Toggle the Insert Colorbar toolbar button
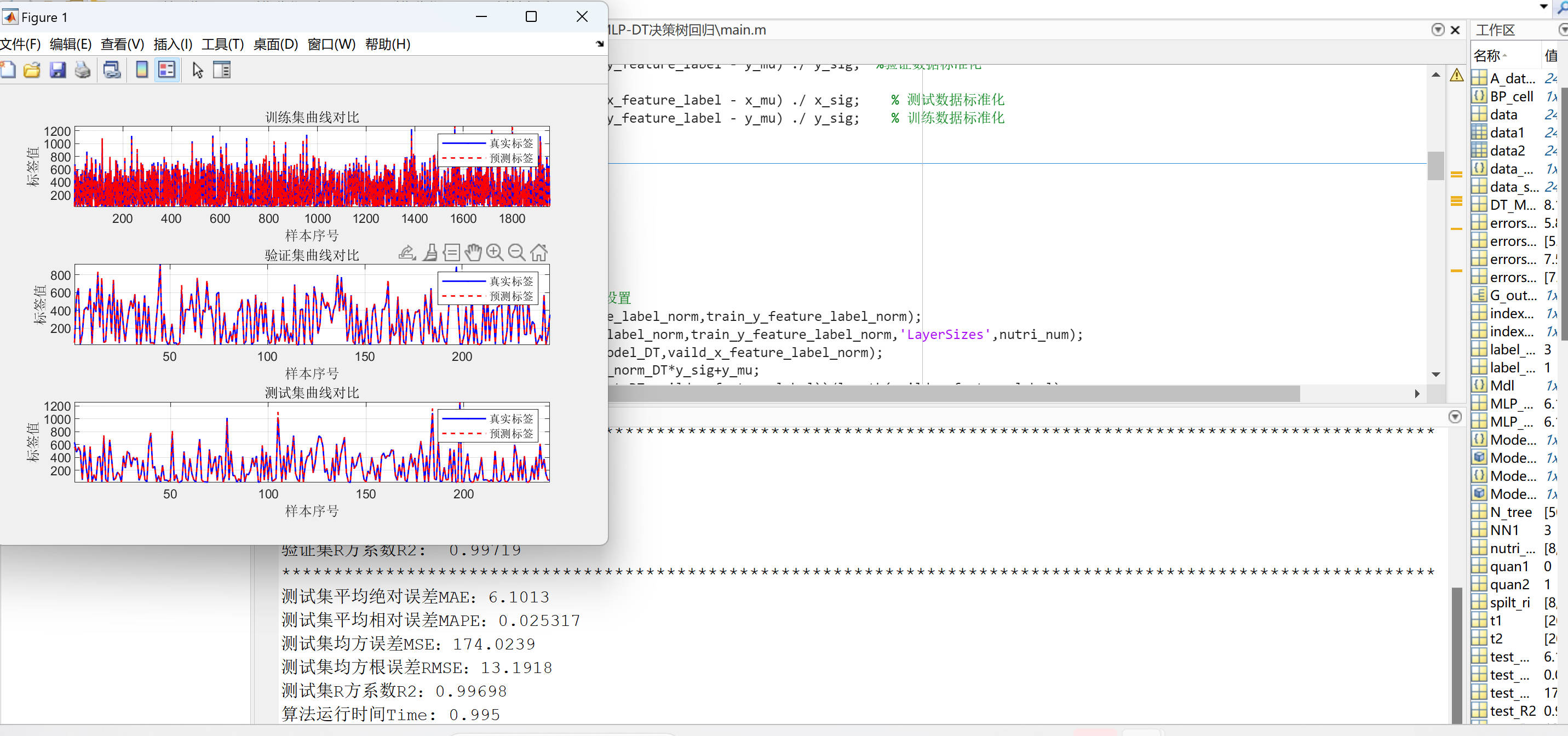This screenshot has height=736, width=1568. pyautogui.click(x=141, y=70)
